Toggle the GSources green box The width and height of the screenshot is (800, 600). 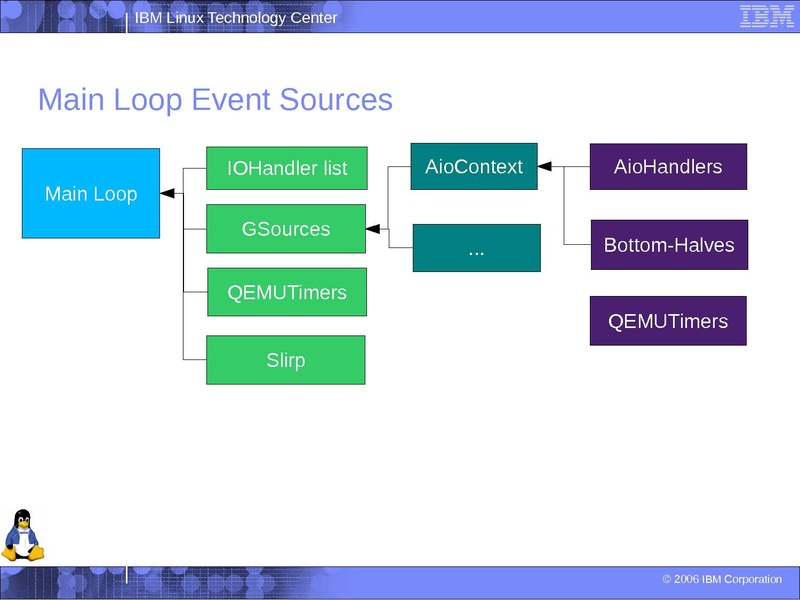286,229
